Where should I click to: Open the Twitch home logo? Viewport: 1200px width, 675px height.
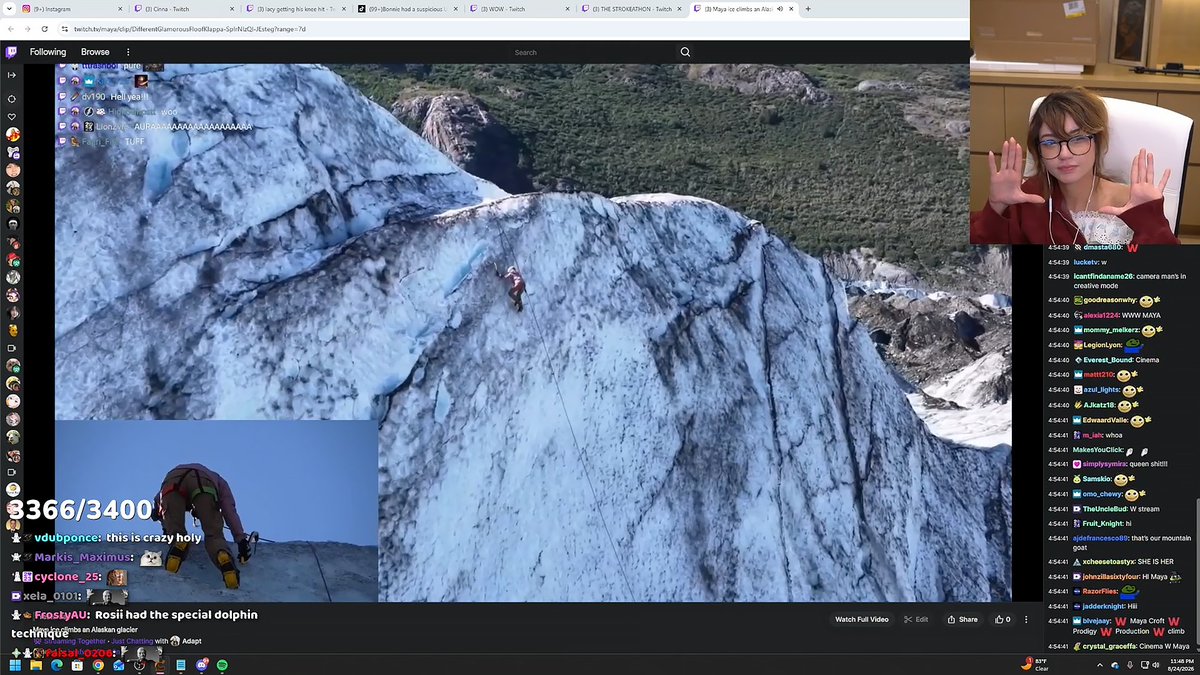(x=11, y=52)
